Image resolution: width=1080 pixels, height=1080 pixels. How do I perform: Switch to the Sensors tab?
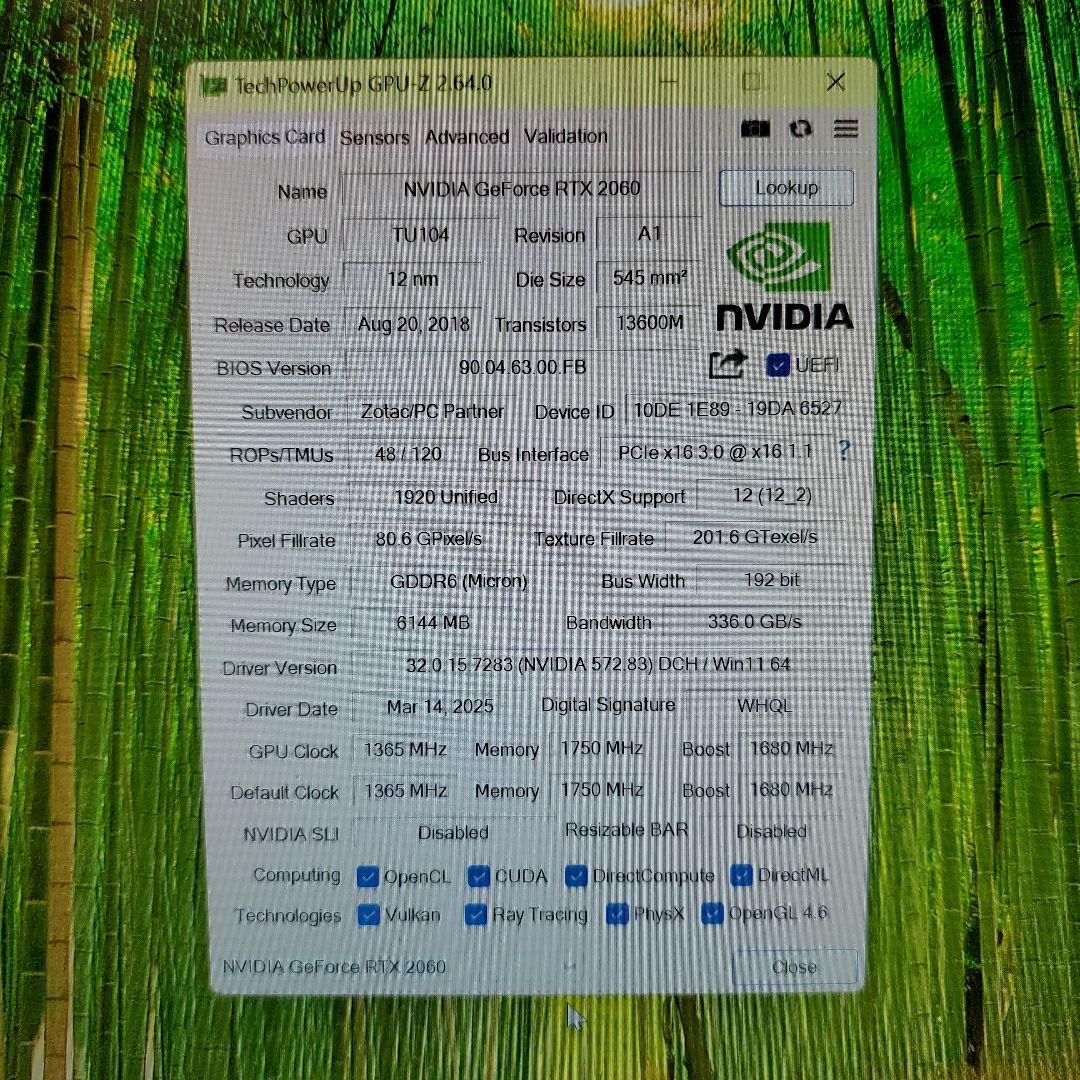(x=374, y=137)
